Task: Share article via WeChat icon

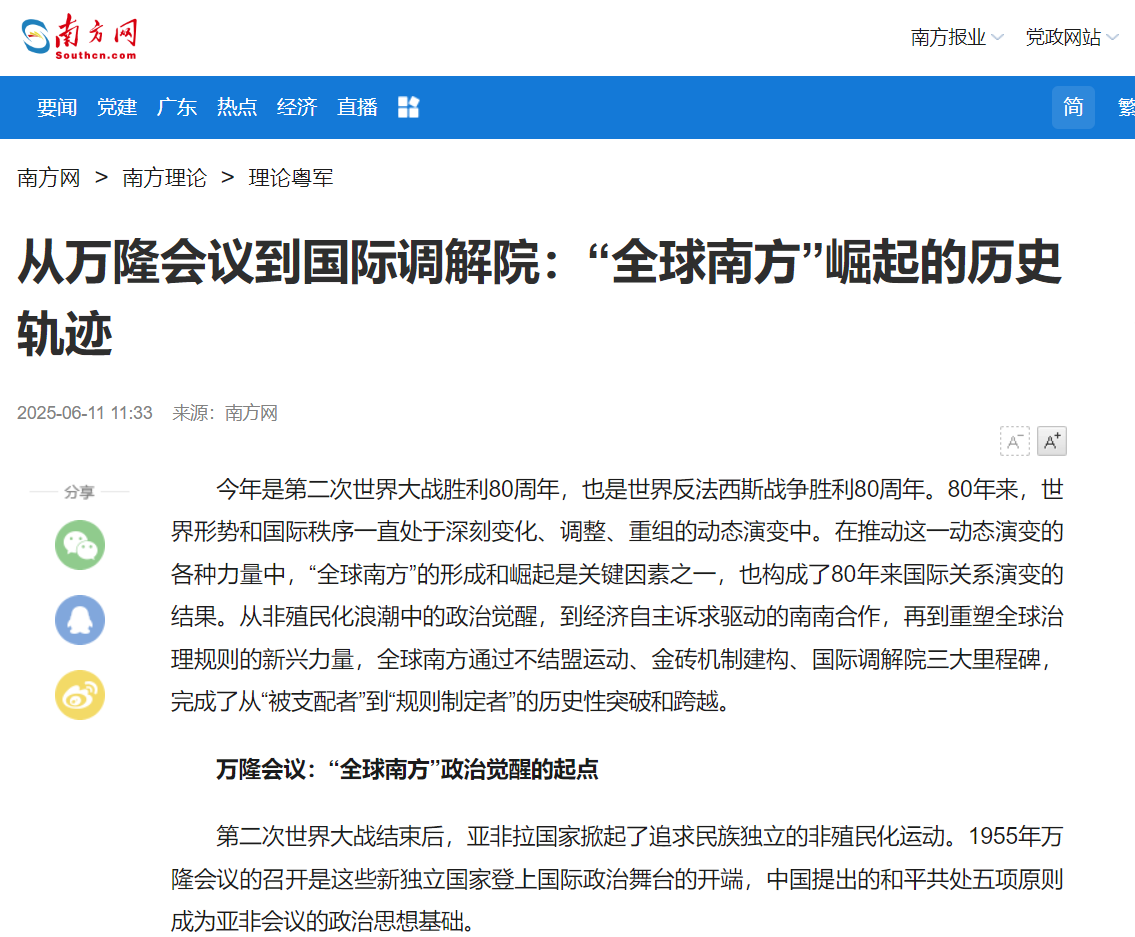Action: click(x=80, y=545)
